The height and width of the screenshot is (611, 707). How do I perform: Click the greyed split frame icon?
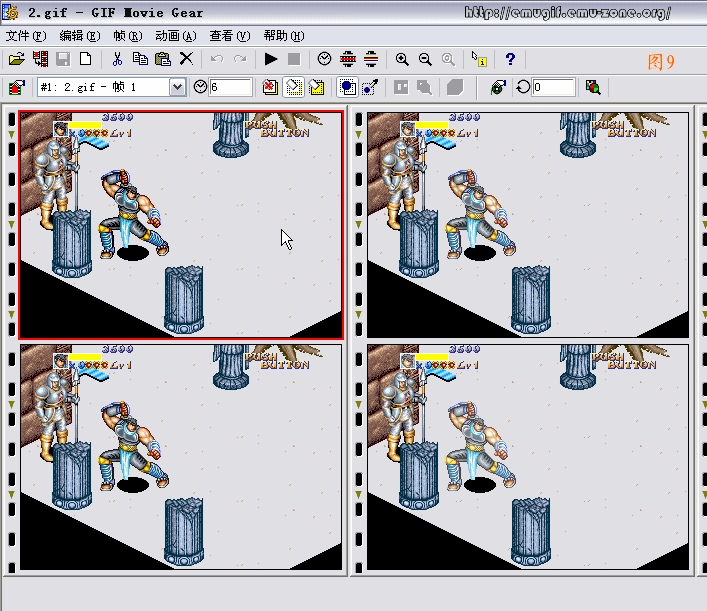click(401, 87)
